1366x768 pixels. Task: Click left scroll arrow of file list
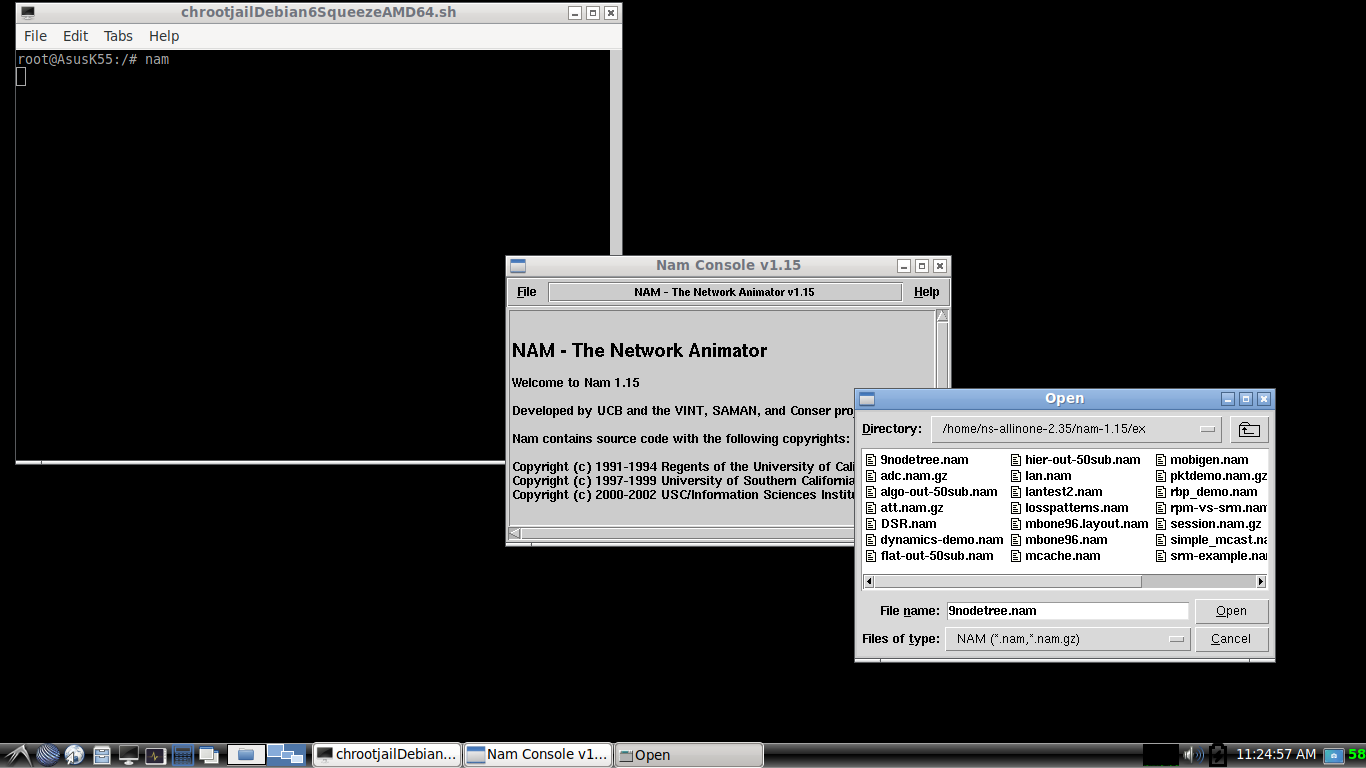tap(869, 581)
